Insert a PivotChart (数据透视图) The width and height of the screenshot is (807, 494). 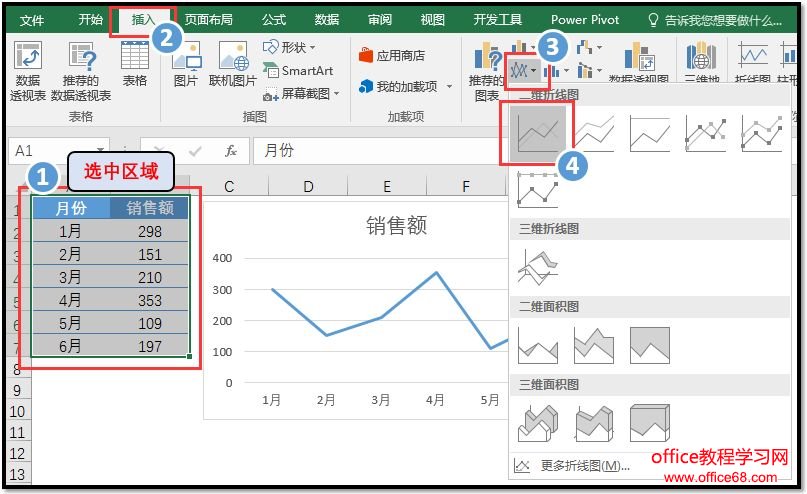[x=639, y=62]
